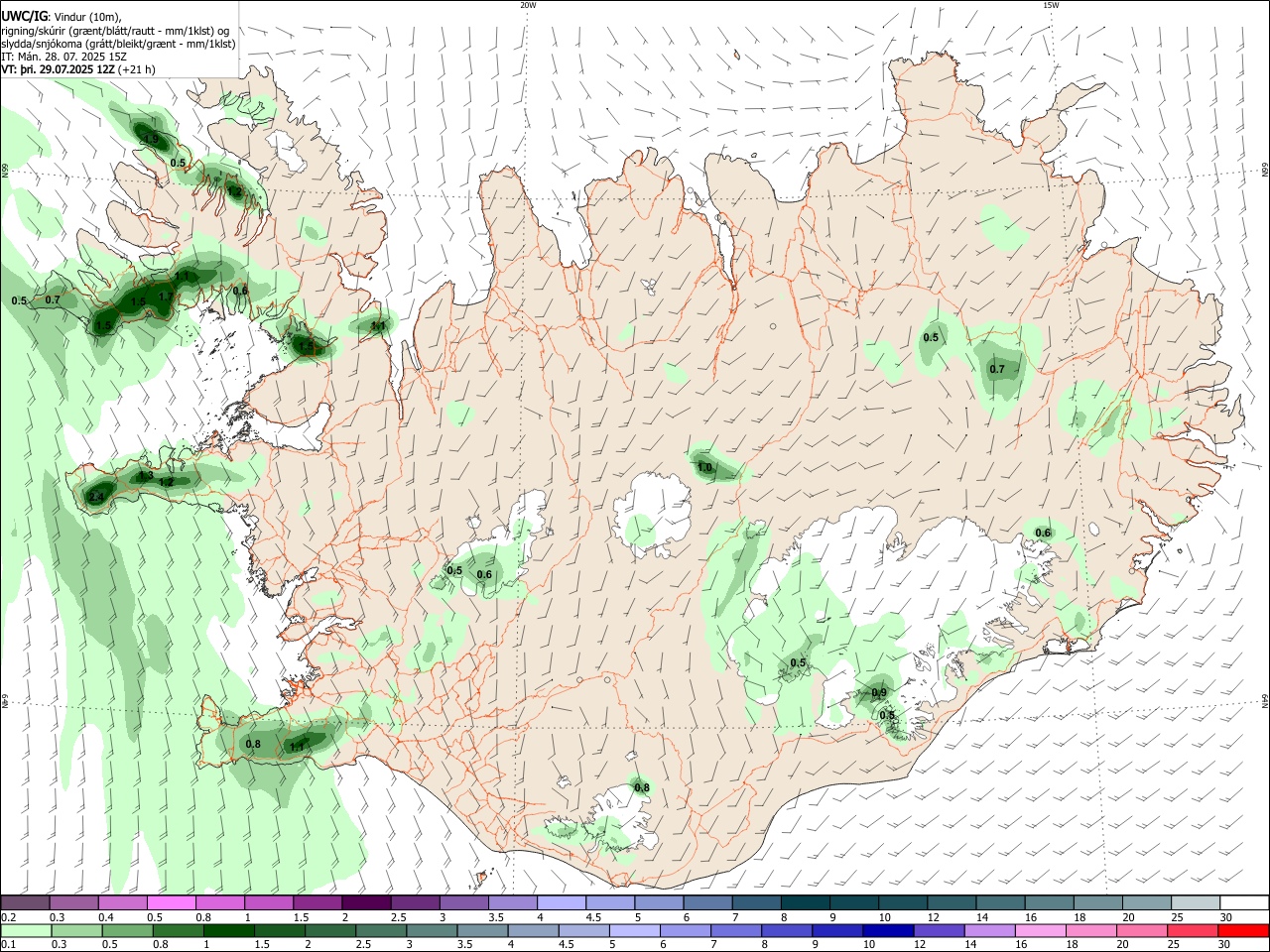Screen dimensions: 1270x952
Task: Select the 1.3 rainfall value on Snæfellsnes peninsula
Action: click(146, 476)
